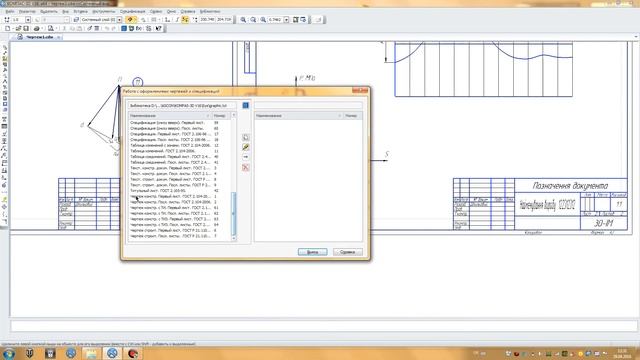Click the transfer arrow icon in dialog
640x360 pixels.
(x=246, y=157)
